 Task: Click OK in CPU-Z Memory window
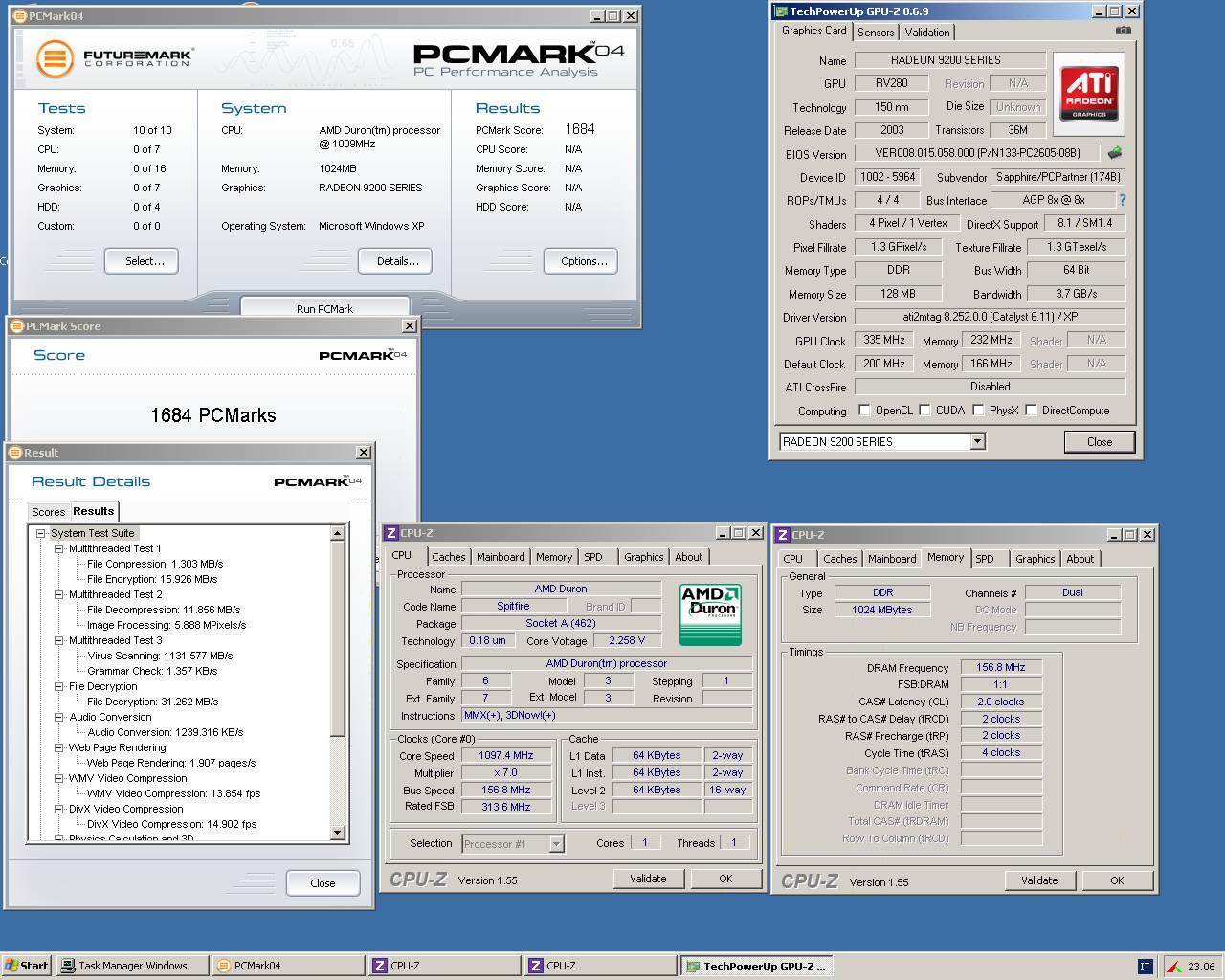click(1117, 880)
